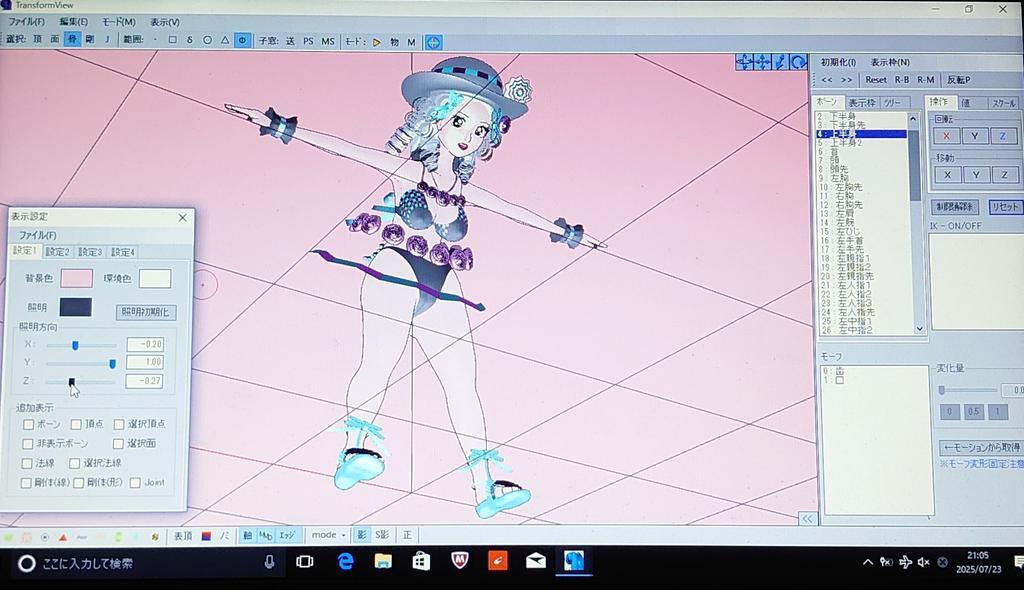Enable 剛体(線) checkbox

coord(26,483)
